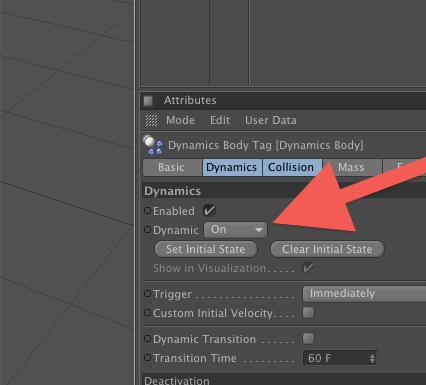Click the Set Initial State button
This screenshot has width=426, height=385.
(x=206, y=249)
